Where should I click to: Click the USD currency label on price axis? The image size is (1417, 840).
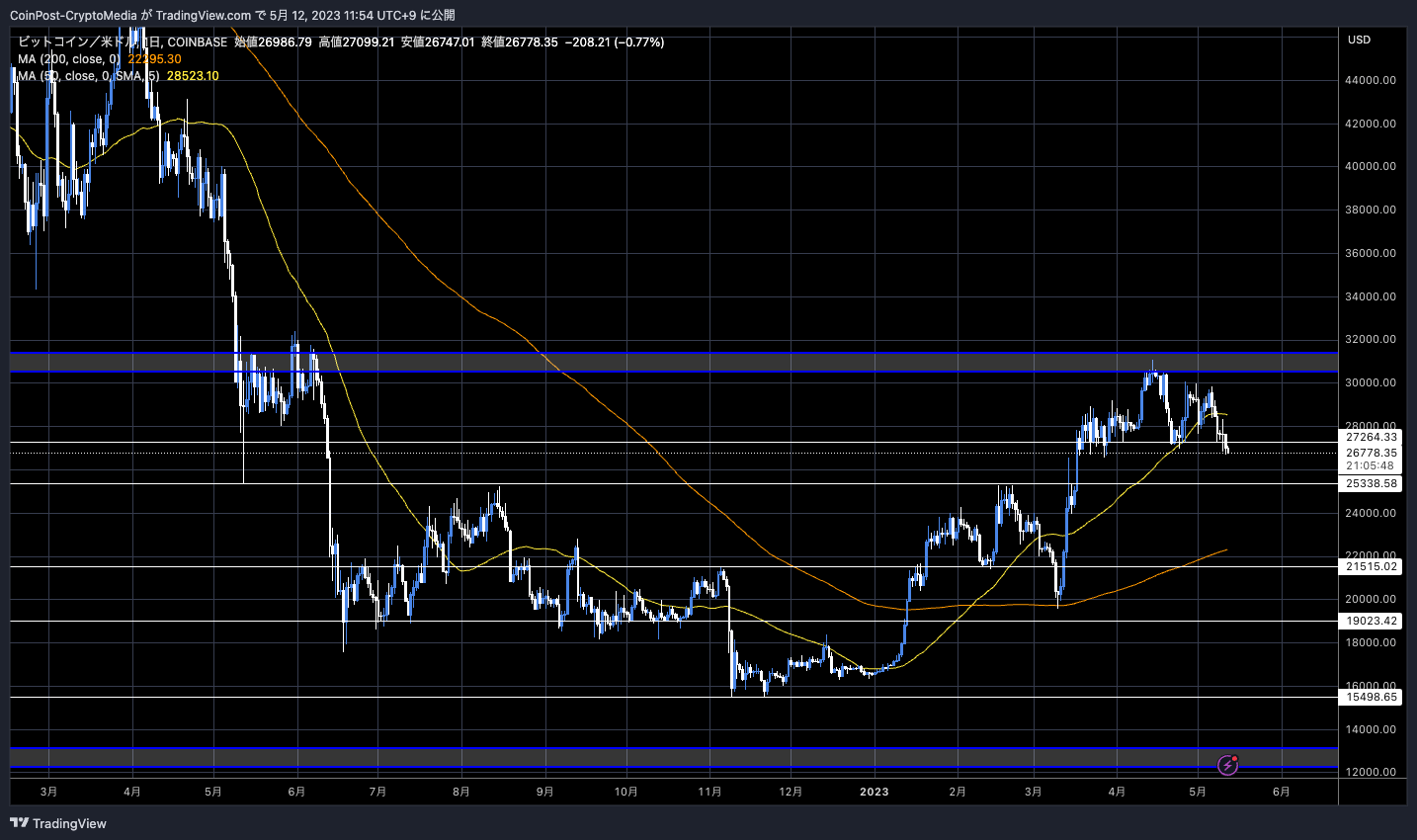click(x=1360, y=40)
